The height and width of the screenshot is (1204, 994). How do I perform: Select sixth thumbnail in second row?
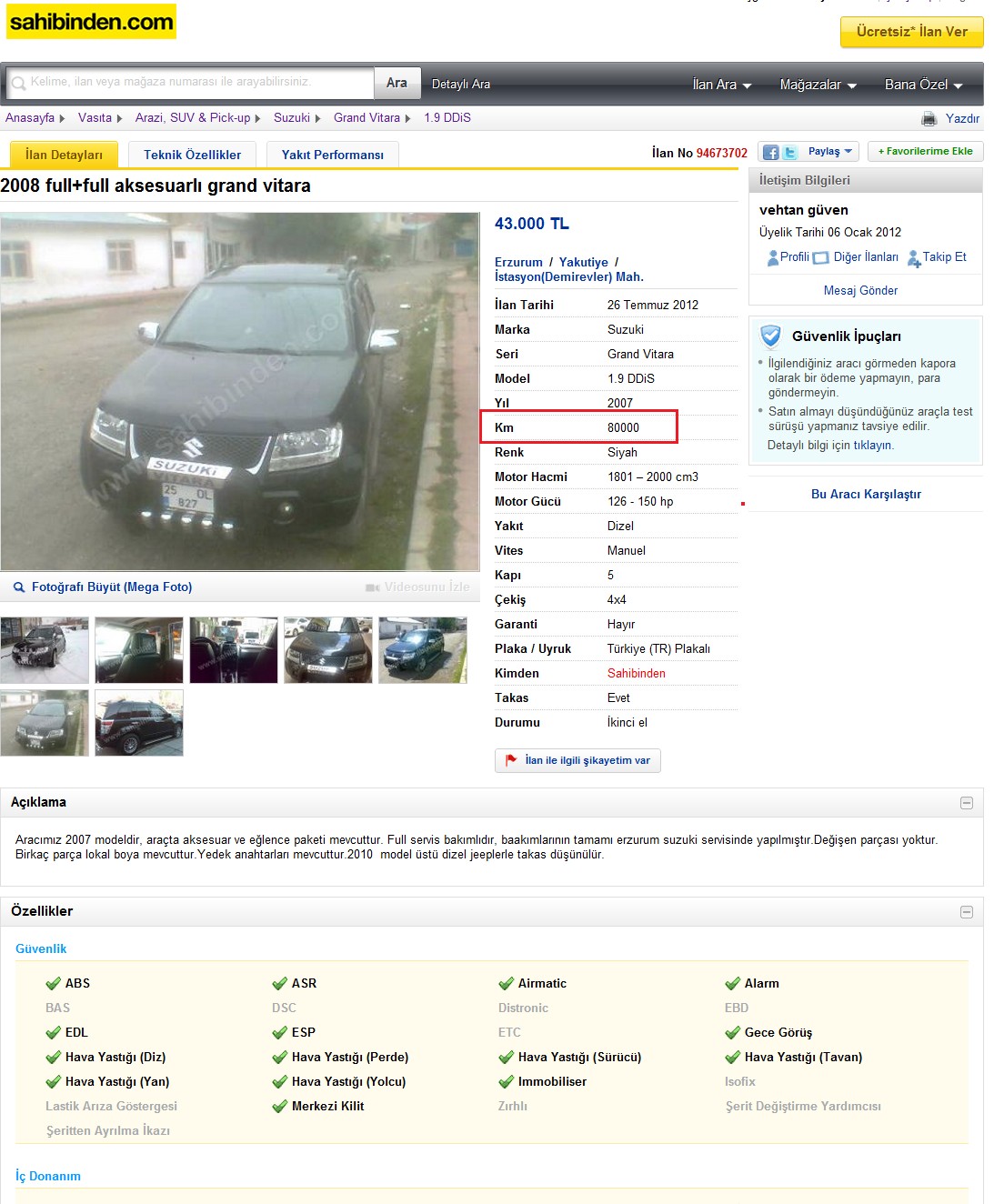tap(45, 723)
